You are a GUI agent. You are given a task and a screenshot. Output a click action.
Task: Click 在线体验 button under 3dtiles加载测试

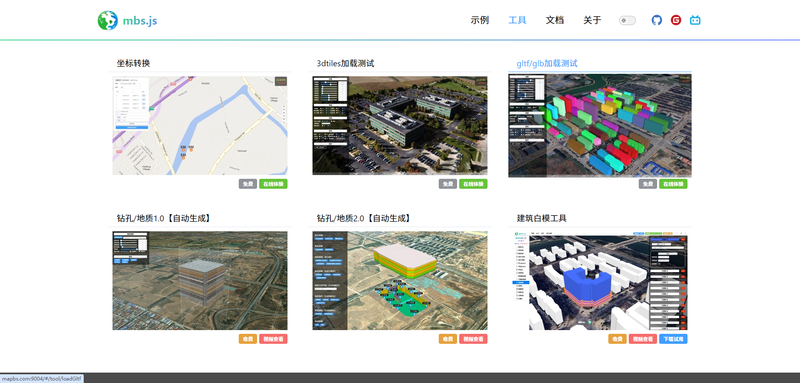tap(473, 184)
